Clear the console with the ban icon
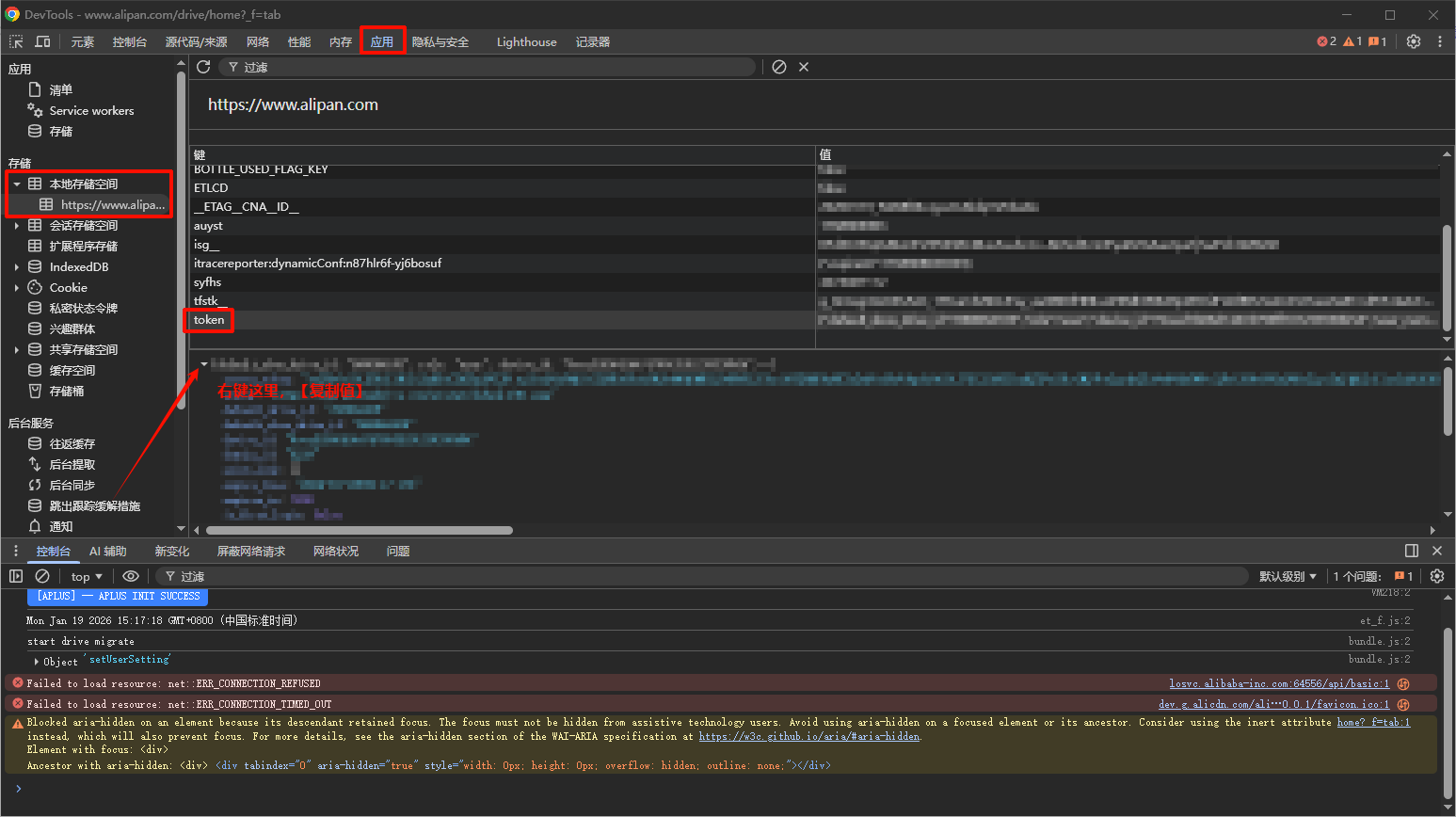 (x=42, y=576)
